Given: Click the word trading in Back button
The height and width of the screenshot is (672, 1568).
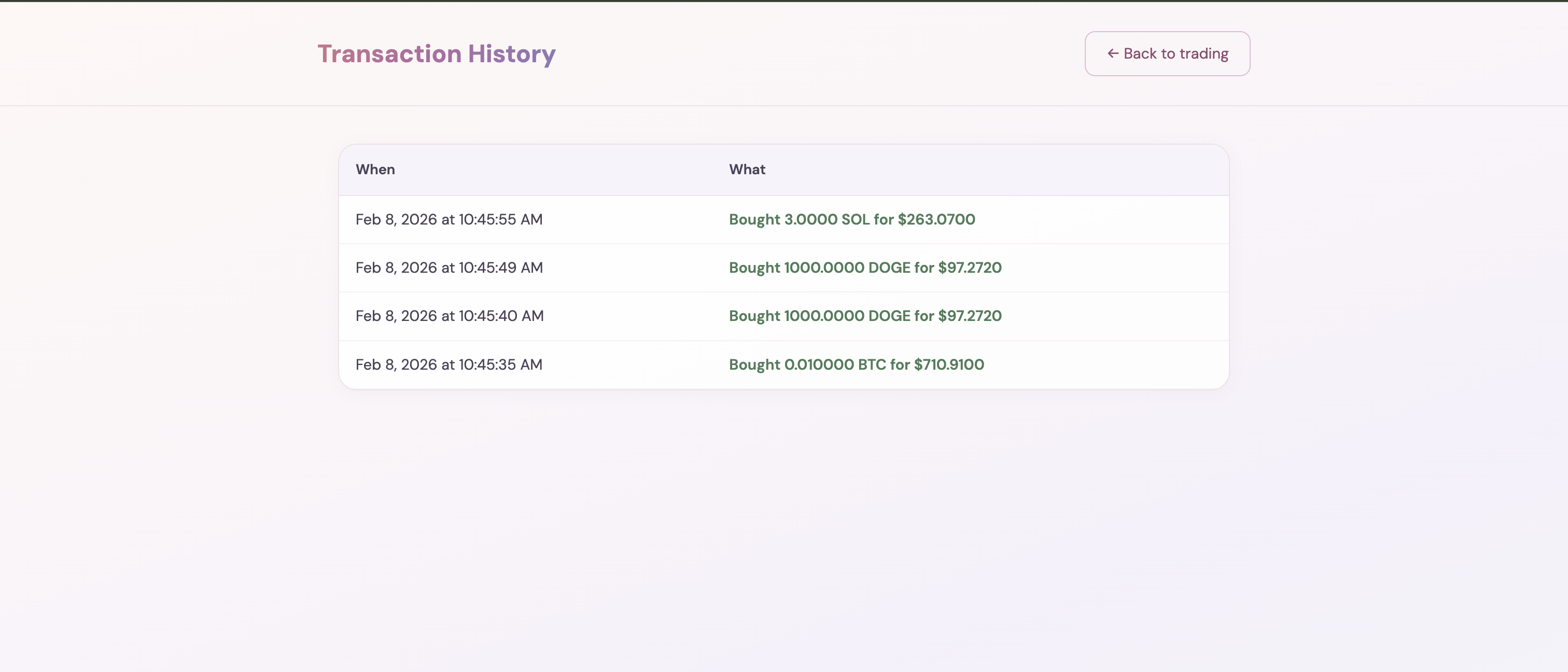Looking at the screenshot, I should 1203,53.
